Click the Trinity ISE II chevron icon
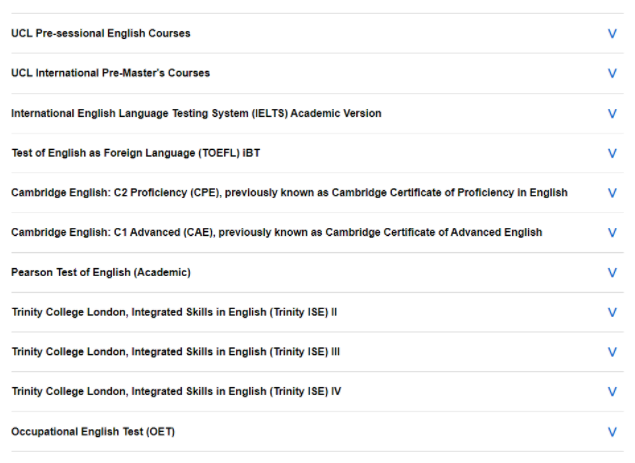The width and height of the screenshot is (635, 463). tap(612, 313)
